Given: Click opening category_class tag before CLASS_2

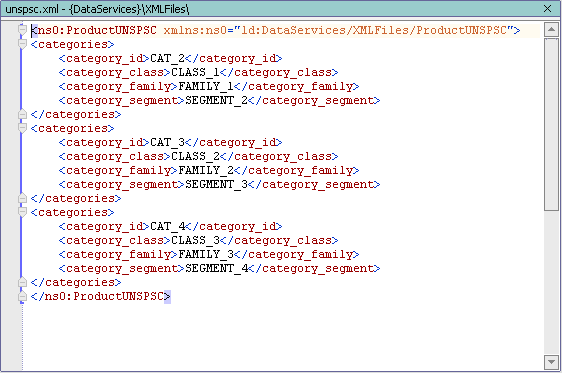Looking at the screenshot, I should pos(115,156).
